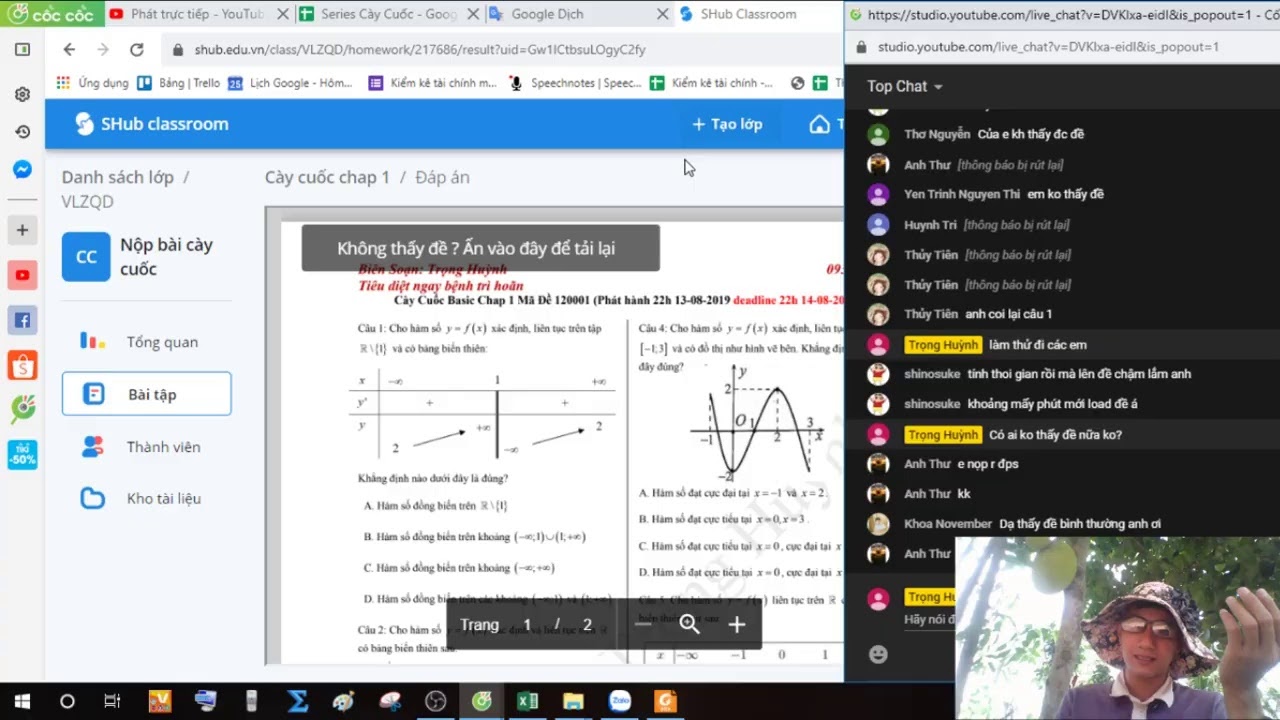Open OBS Studio from the taskbar

pos(435,701)
